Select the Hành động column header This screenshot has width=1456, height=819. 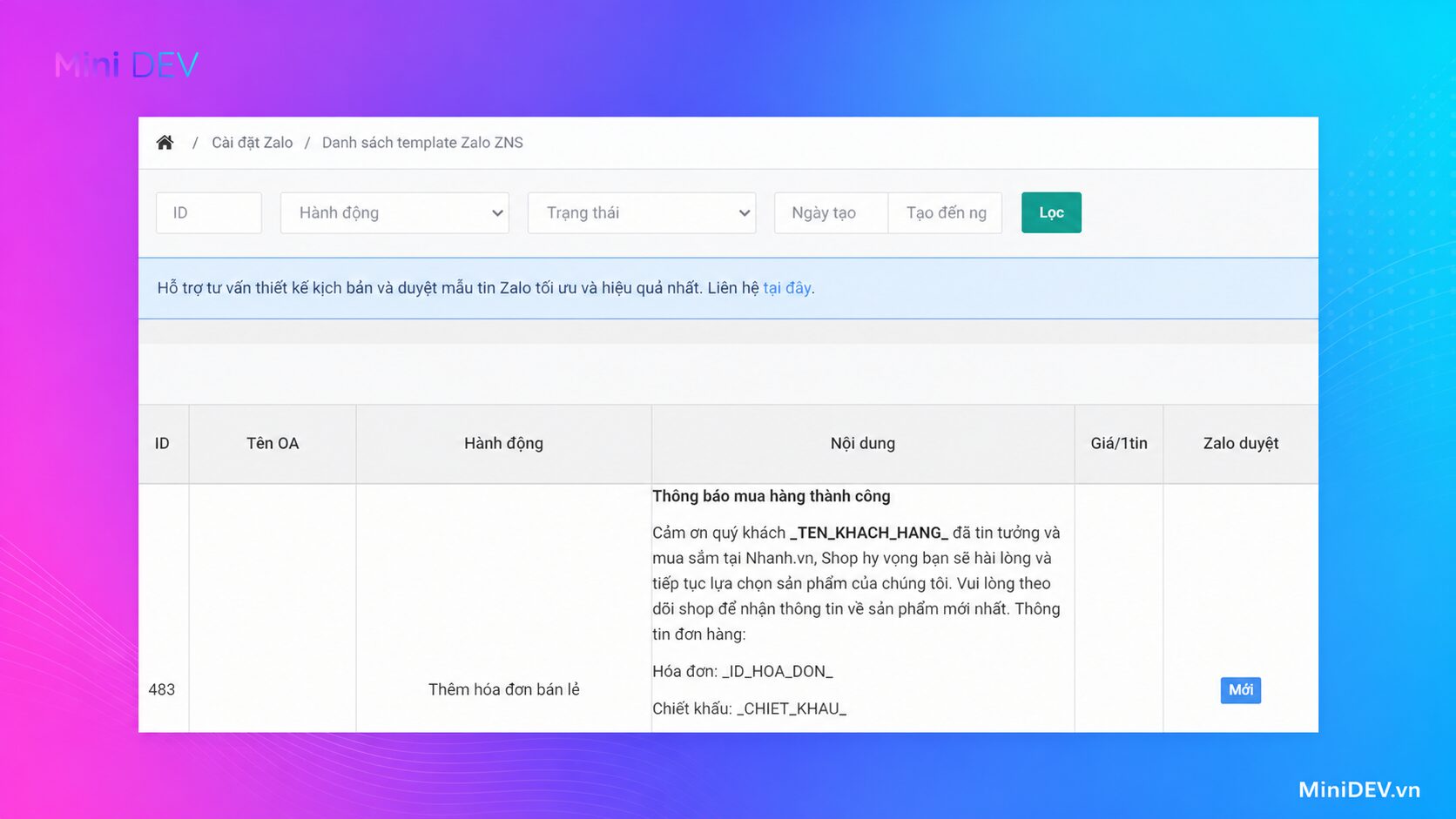(x=503, y=444)
